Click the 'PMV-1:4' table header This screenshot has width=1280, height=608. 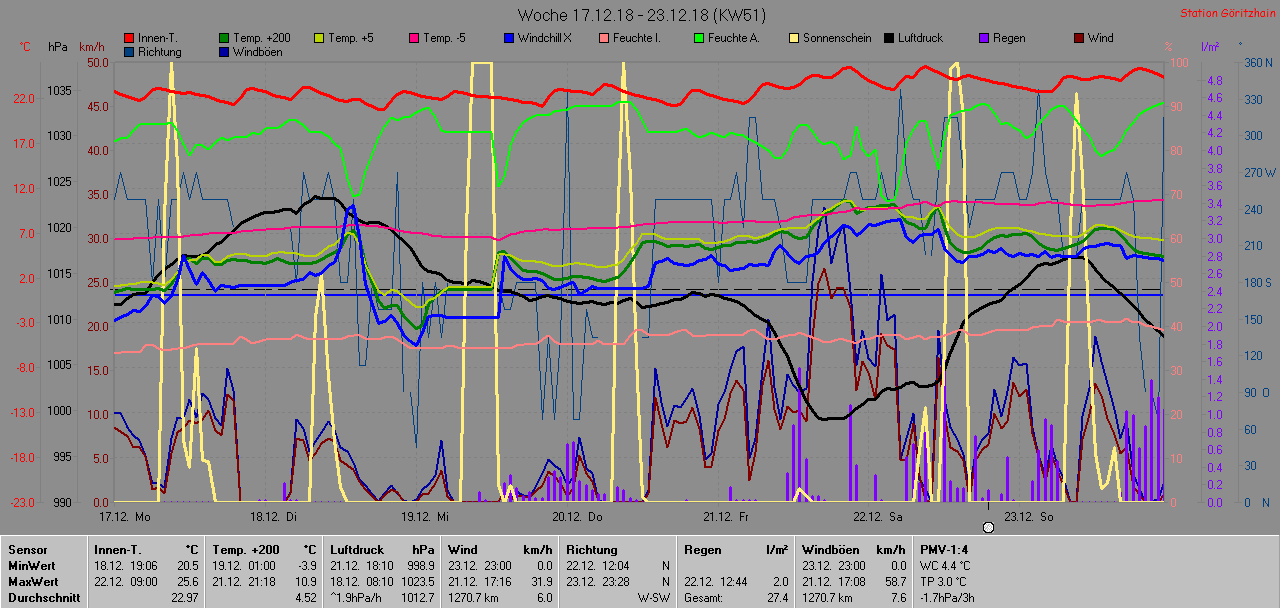[x=944, y=549]
